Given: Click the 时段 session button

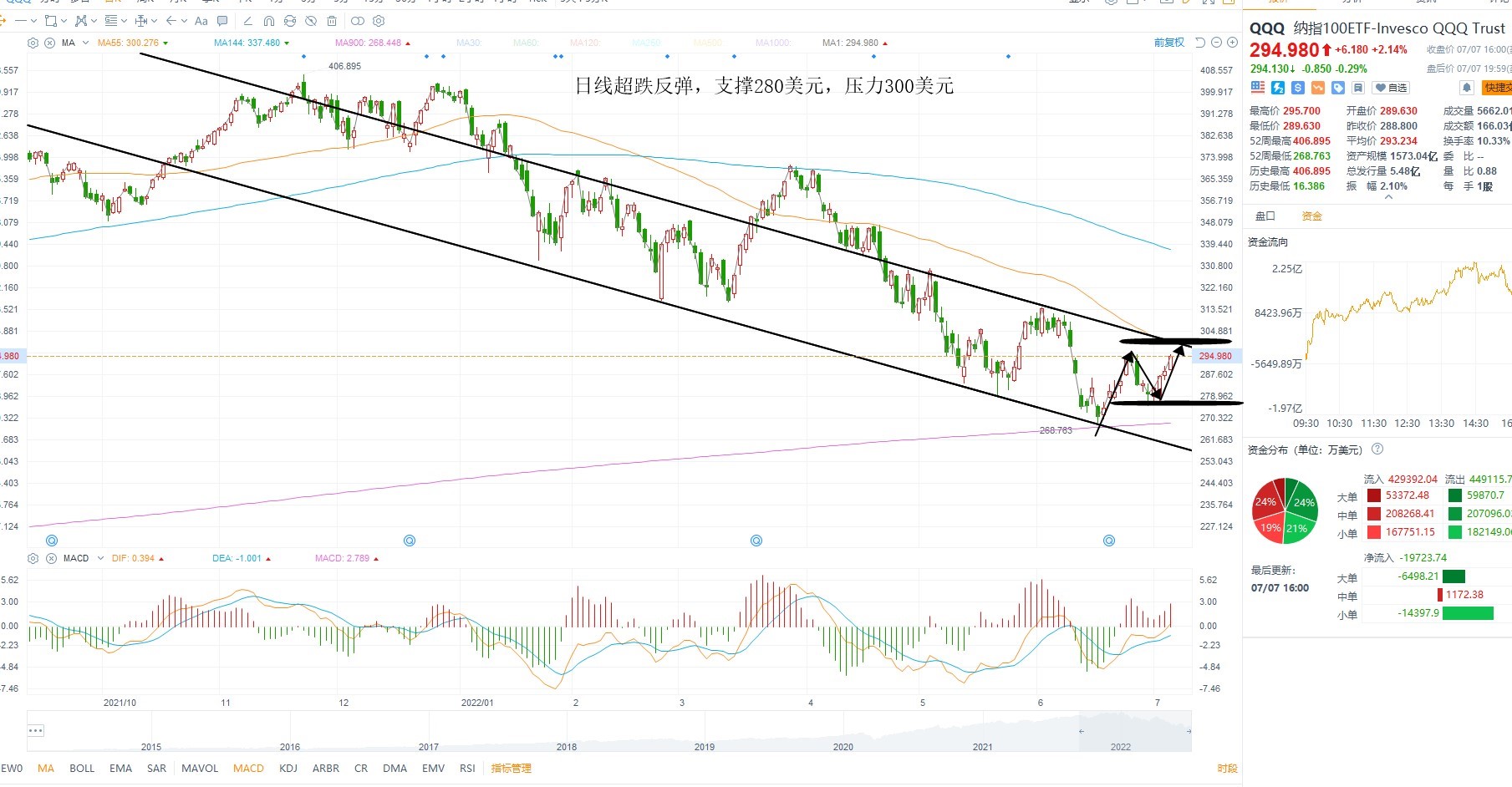Looking at the screenshot, I should 1227,769.
